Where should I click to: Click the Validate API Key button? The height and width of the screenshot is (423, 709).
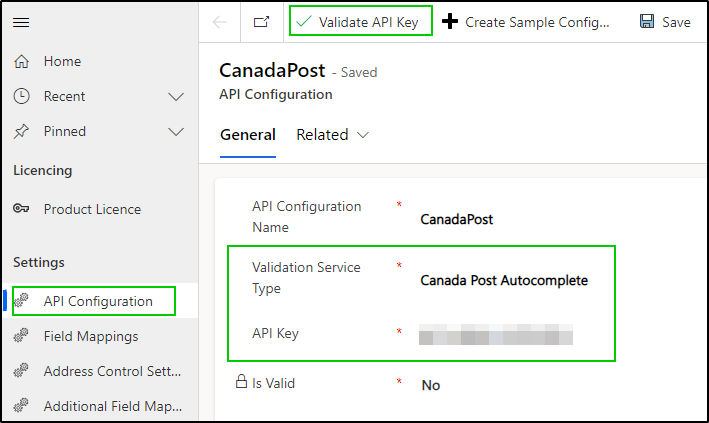tap(361, 21)
